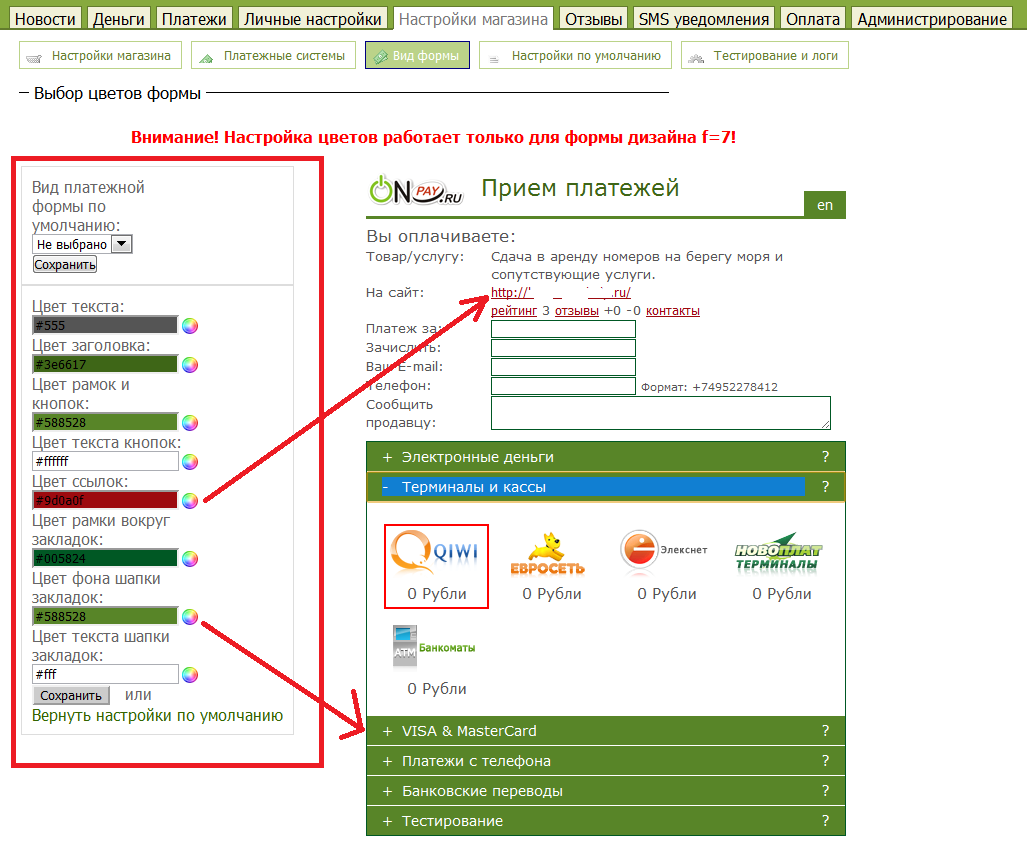
Task: Choose the Банкоматы ATM icon
Action: [434, 647]
